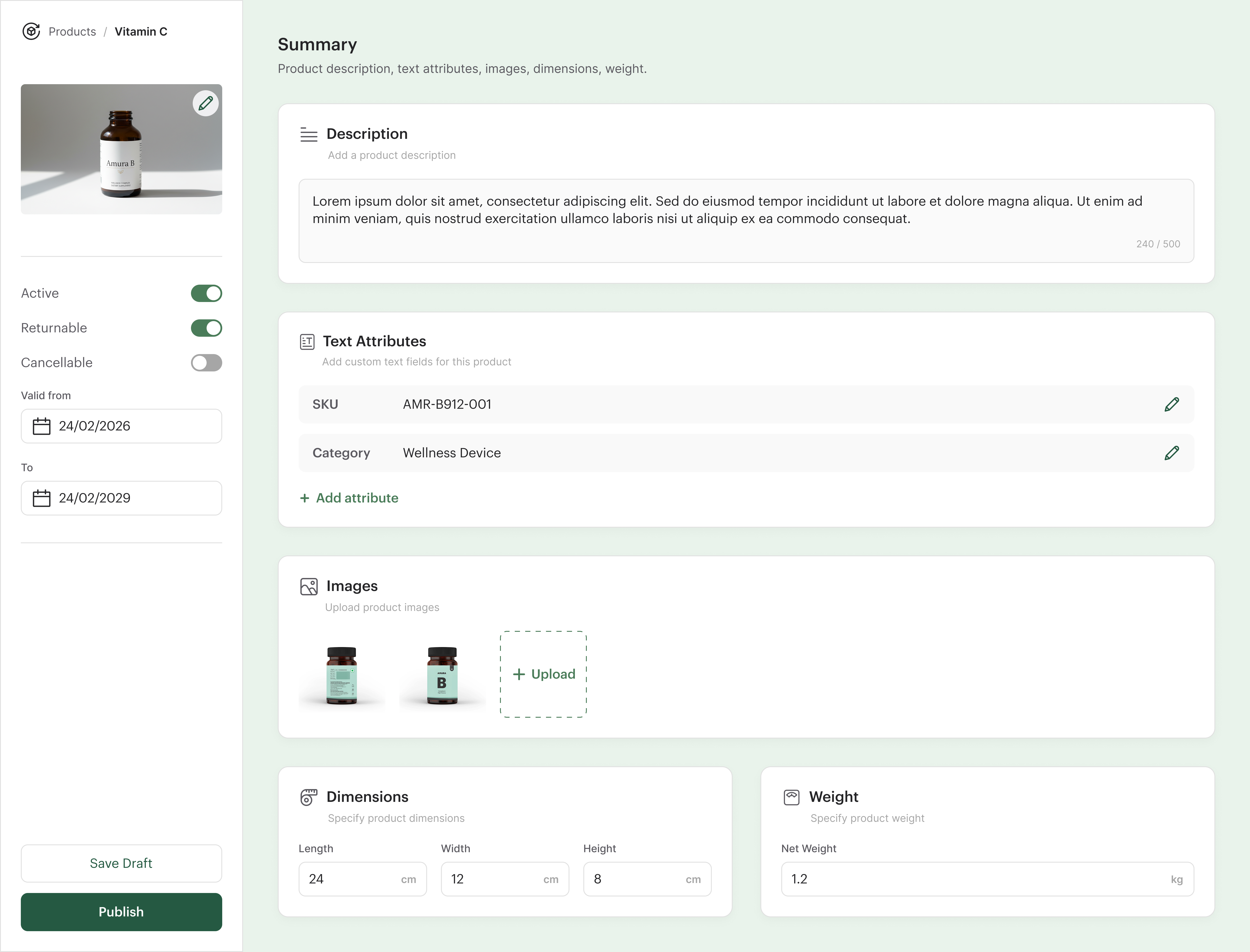Open the To date field 24/02/2029
The width and height of the screenshot is (1250, 952).
pos(121,498)
